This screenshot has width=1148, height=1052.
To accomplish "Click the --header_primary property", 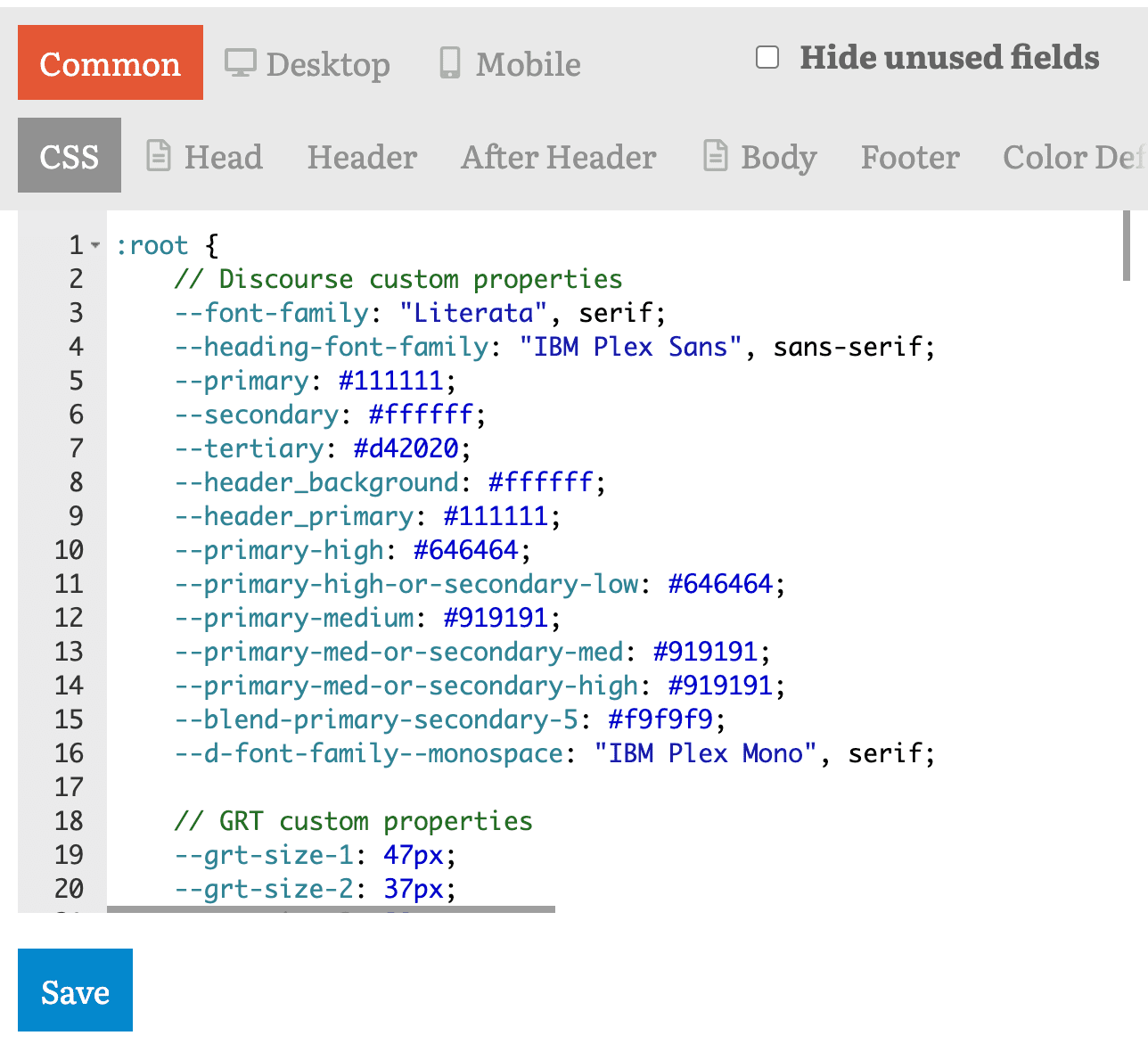I will pos(294,516).
